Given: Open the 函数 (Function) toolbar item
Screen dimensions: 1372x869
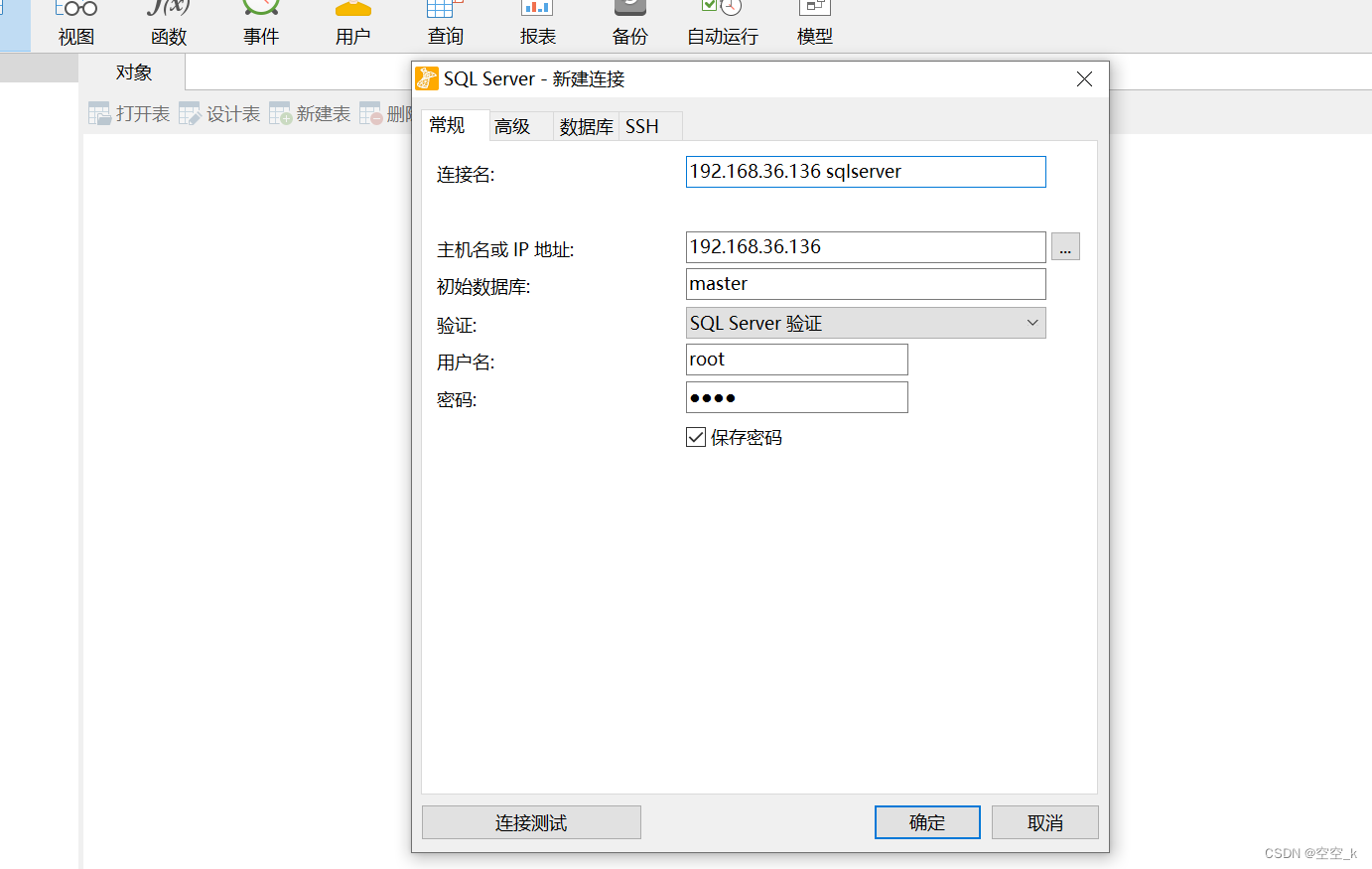Looking at the screenshot, I should pyautogui.click(x=169, y=24).
